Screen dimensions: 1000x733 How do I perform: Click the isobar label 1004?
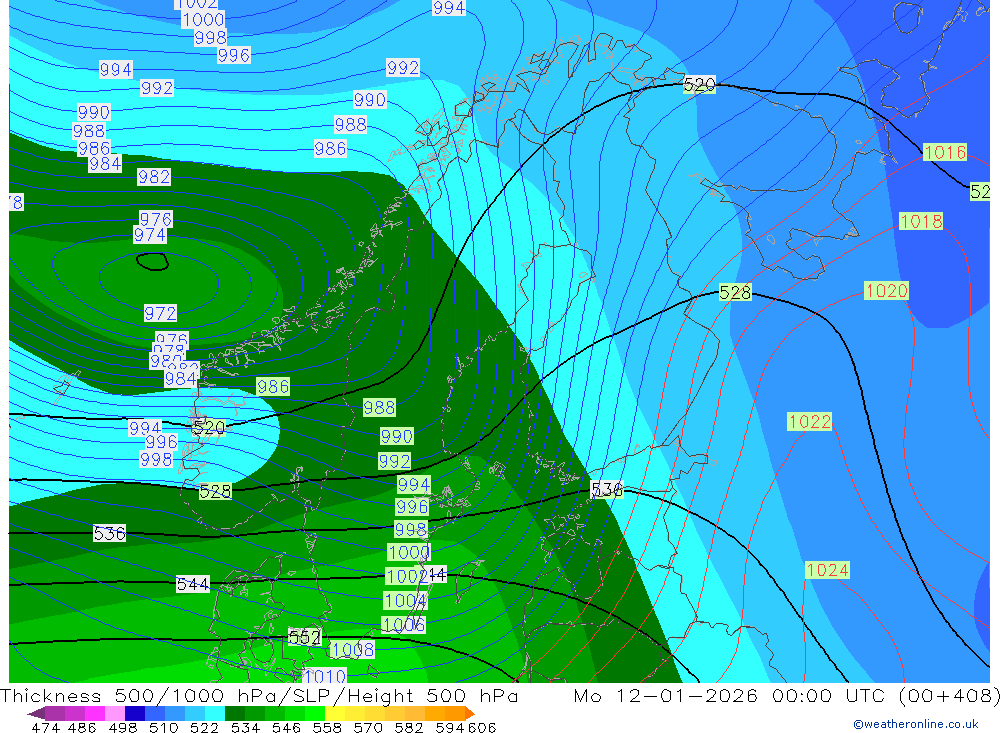(x=406, y=601)
